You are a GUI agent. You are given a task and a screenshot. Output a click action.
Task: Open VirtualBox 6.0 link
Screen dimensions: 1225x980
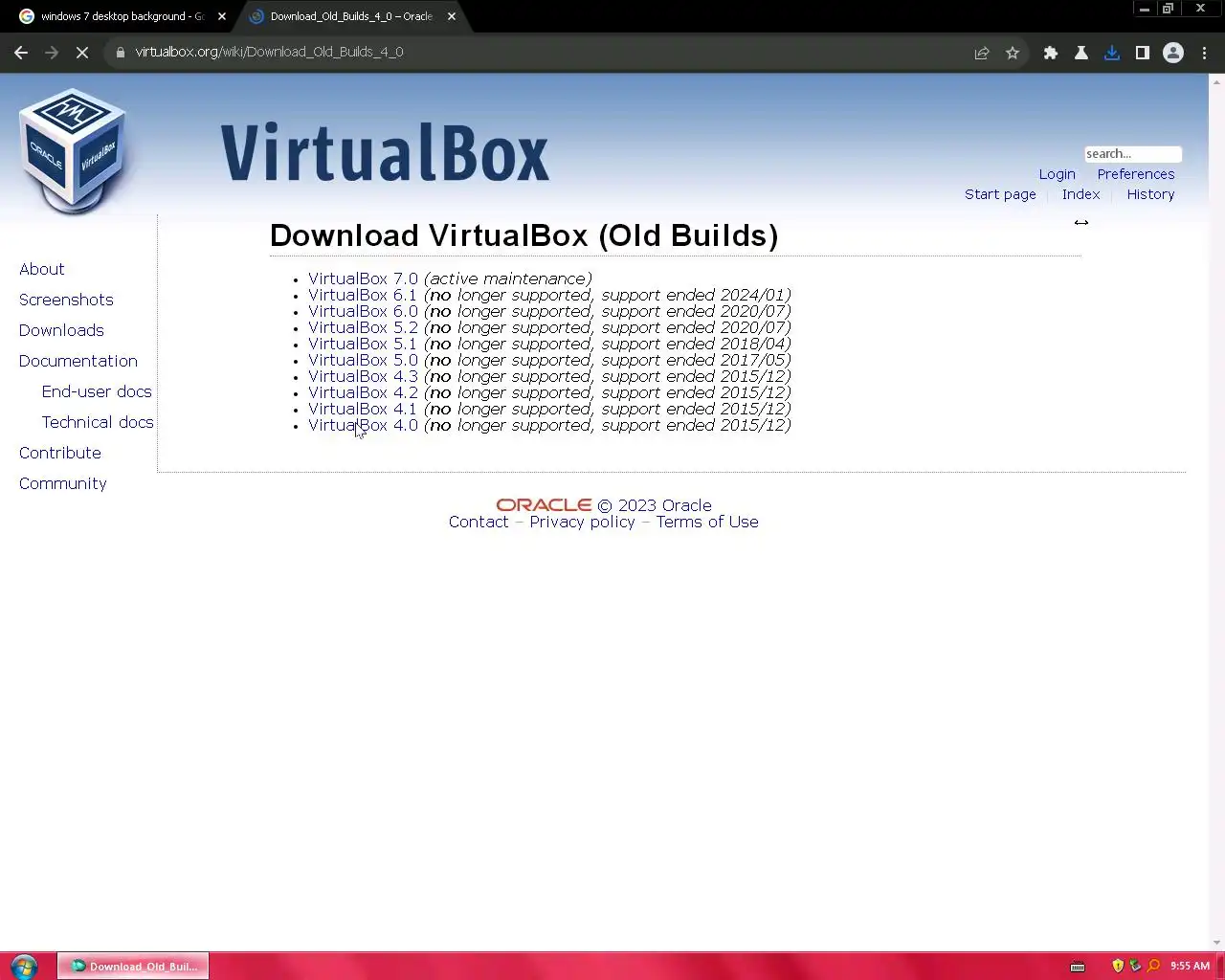pyautogui.click(x=363, y=312)
